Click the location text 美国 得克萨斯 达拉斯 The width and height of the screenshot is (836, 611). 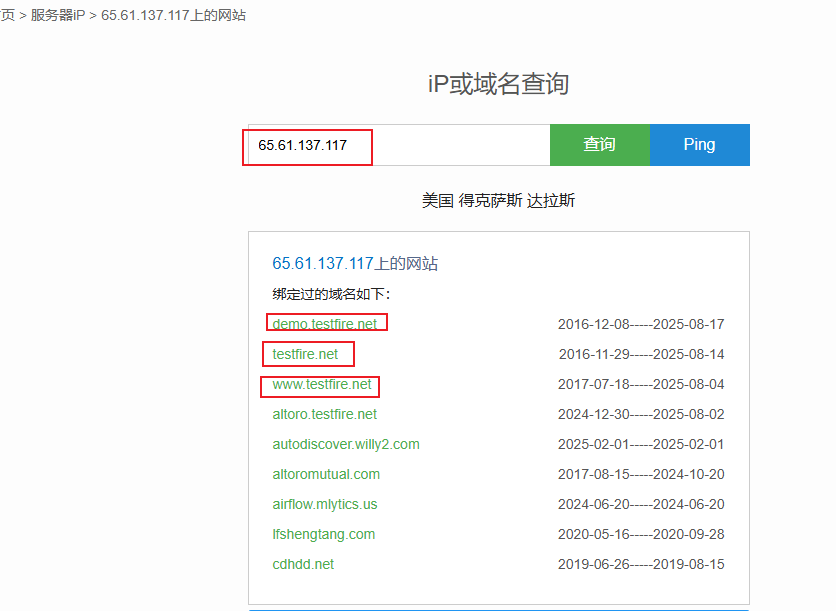(499, 201)
